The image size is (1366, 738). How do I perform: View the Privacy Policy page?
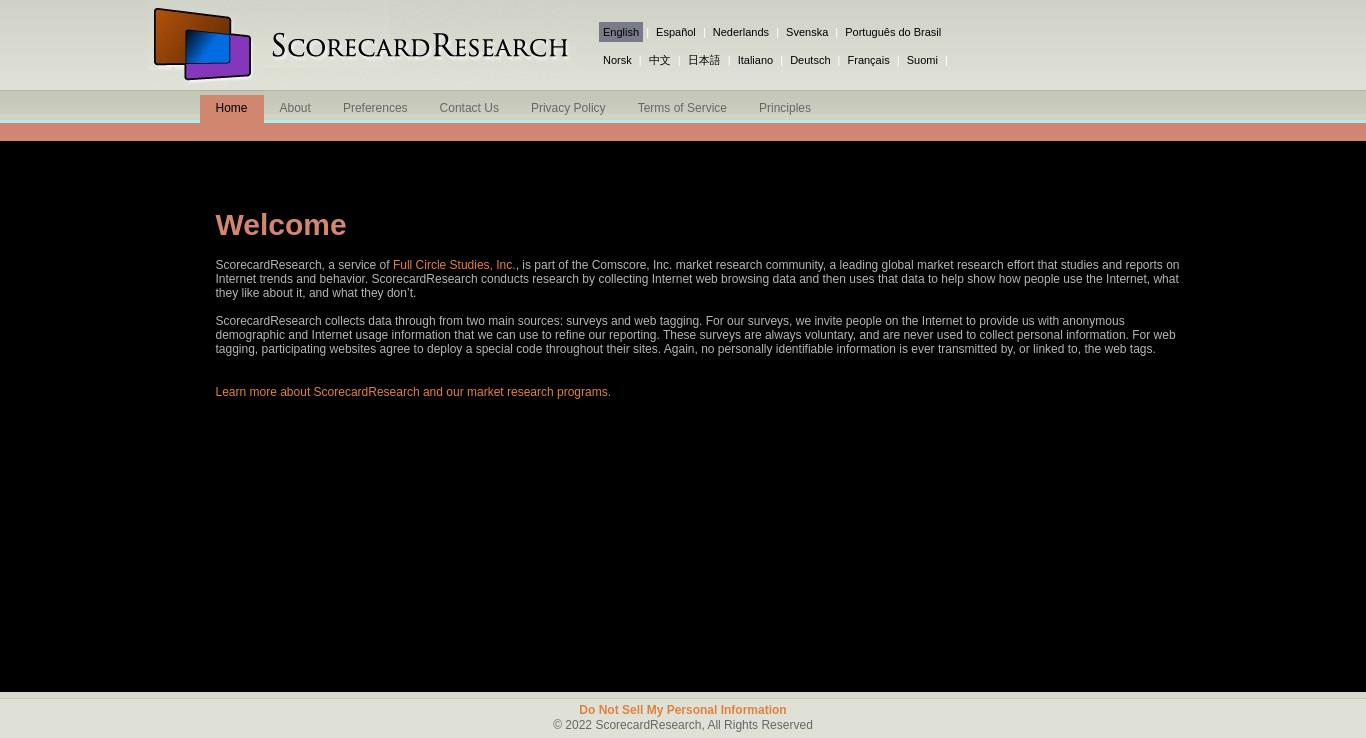pyautogui.click(x=568, y=108)
